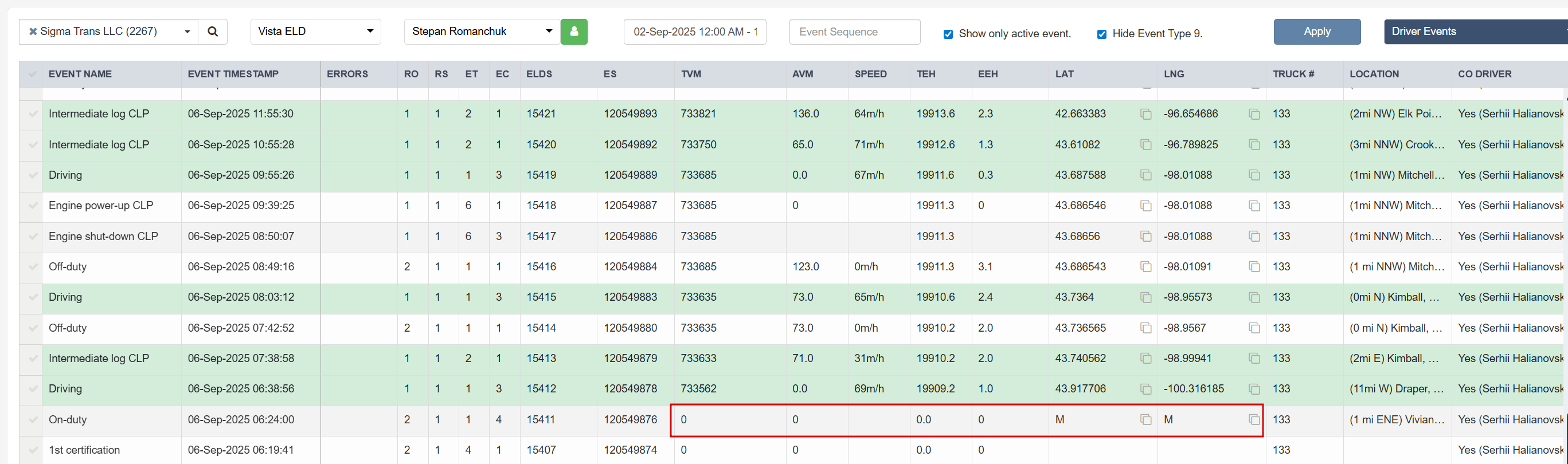The image size is (1568, 464).
Task: Click TVM value 733821
Action: pyautogui.click(x=698, y=115)
